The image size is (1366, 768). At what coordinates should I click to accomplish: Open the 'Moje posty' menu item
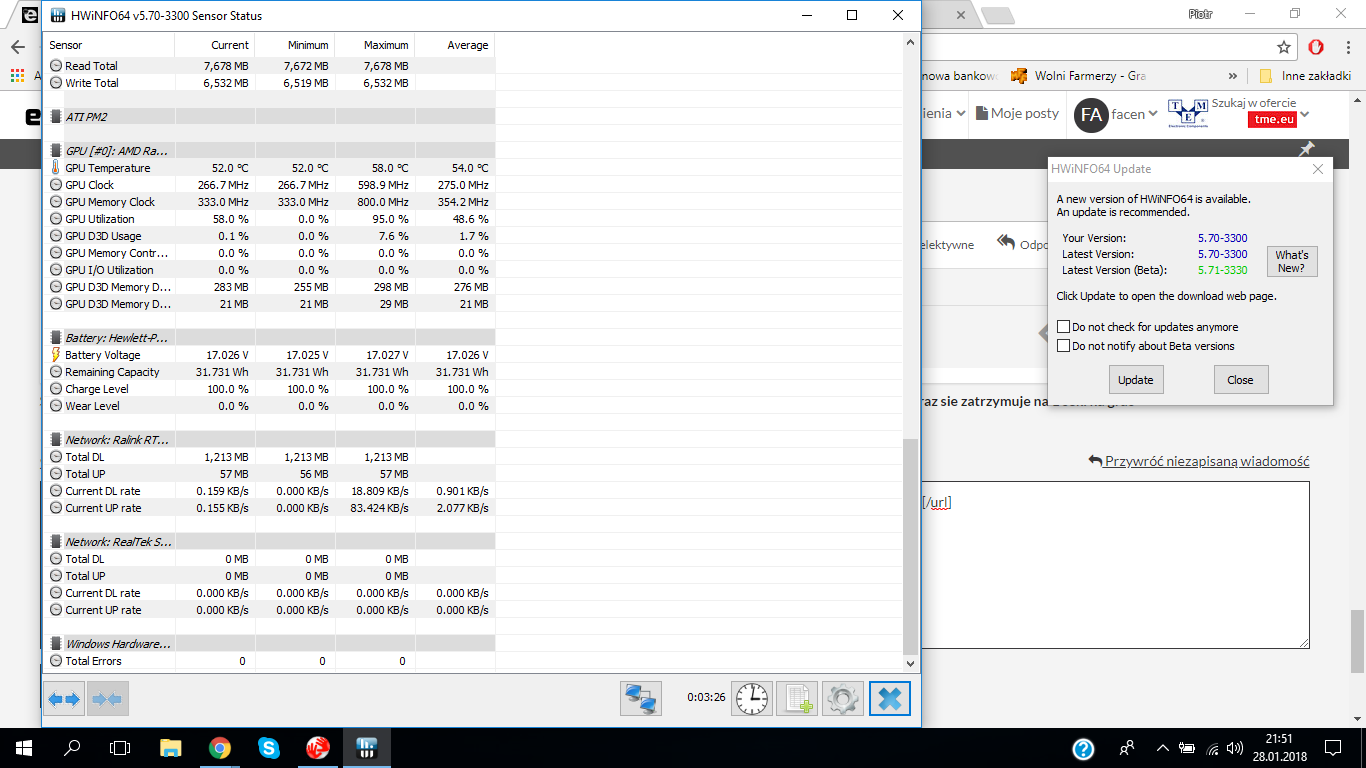click(x=1017, y=114)
